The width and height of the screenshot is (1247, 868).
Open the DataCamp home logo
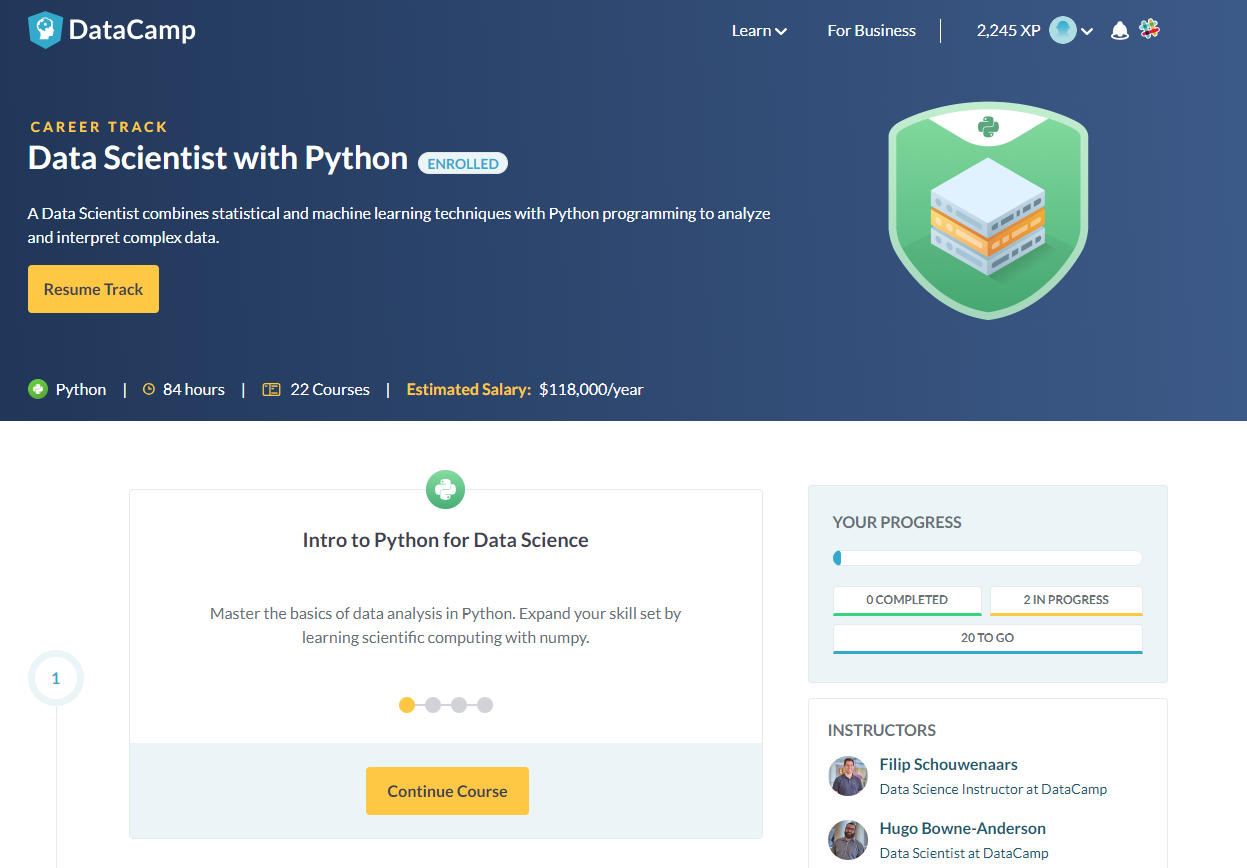pos(112,30)
